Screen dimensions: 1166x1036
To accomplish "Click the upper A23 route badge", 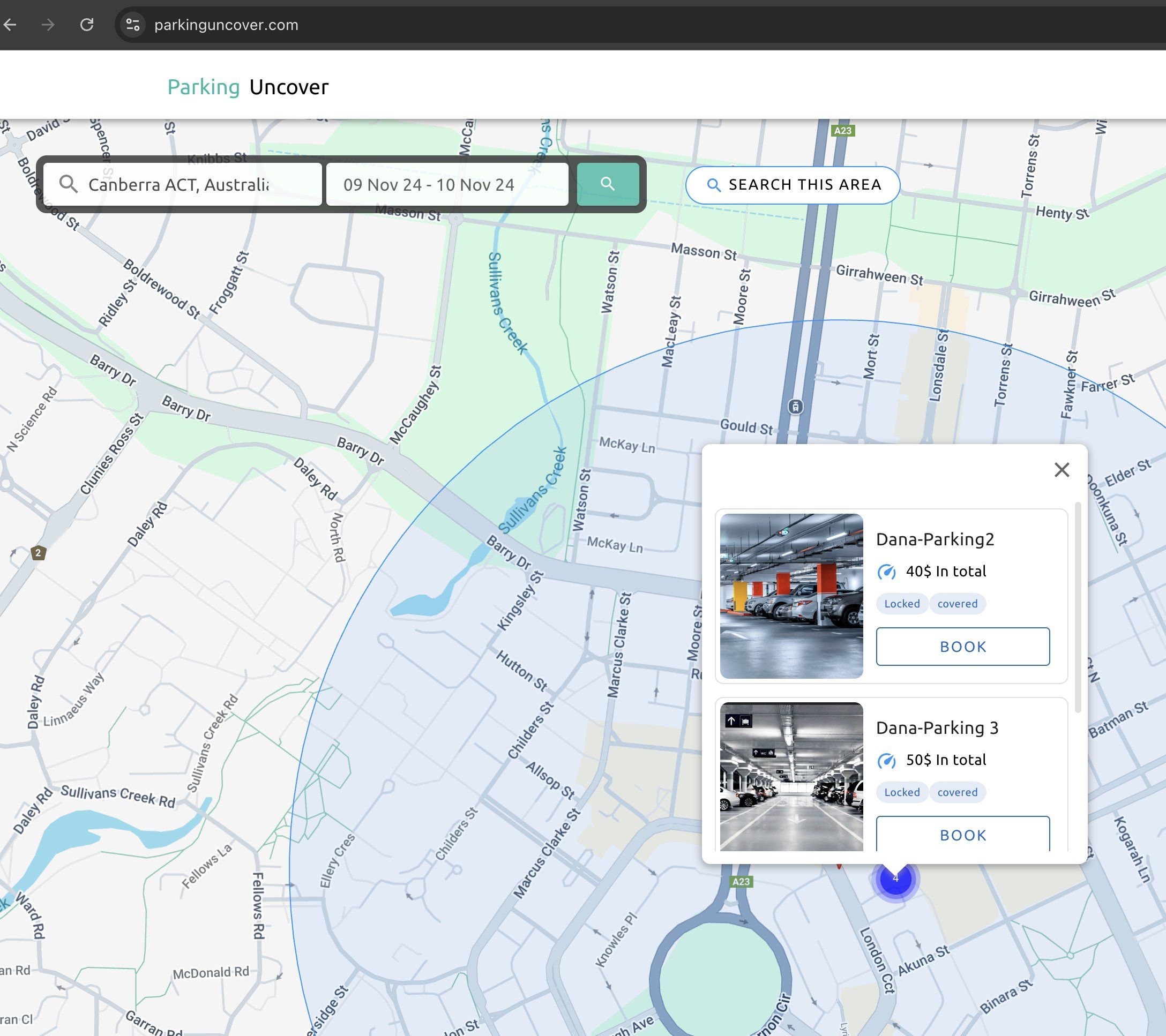I will [842, 131].
